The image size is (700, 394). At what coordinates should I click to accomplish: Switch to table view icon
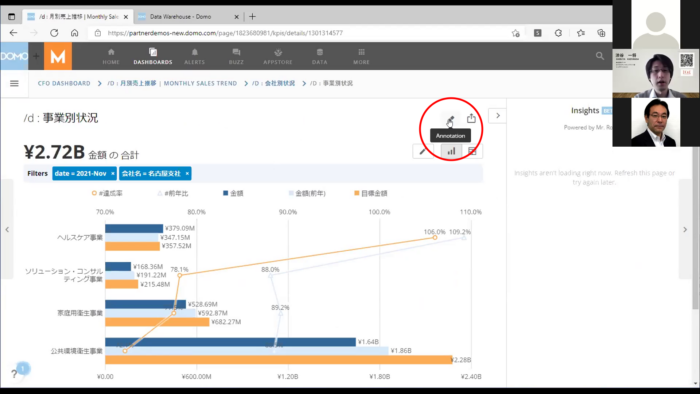click(472, 151)
